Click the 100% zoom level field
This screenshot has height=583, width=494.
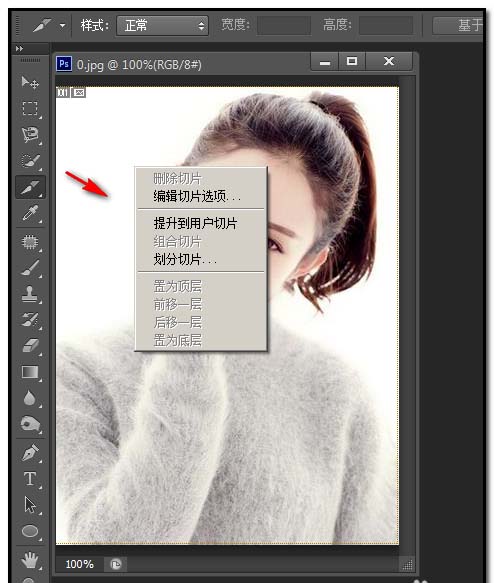point(80,564)
